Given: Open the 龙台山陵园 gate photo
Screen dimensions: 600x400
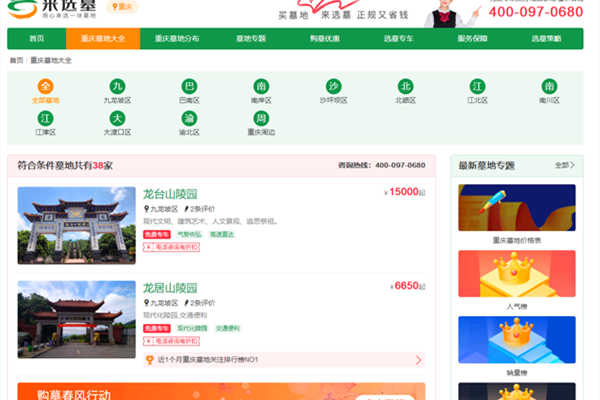Looking at the screenshot, I should point(77,225).
